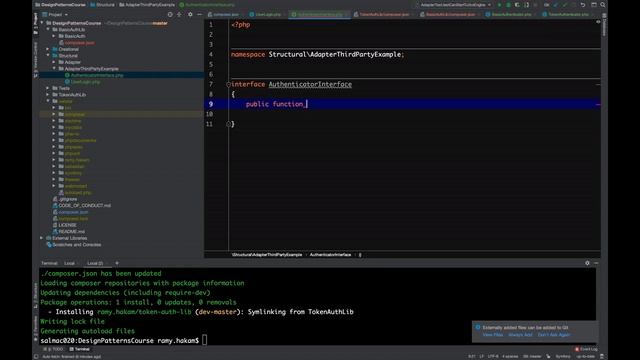Switch to UserLogin.php editor tab
640x360 pixels.
point(265,15)
